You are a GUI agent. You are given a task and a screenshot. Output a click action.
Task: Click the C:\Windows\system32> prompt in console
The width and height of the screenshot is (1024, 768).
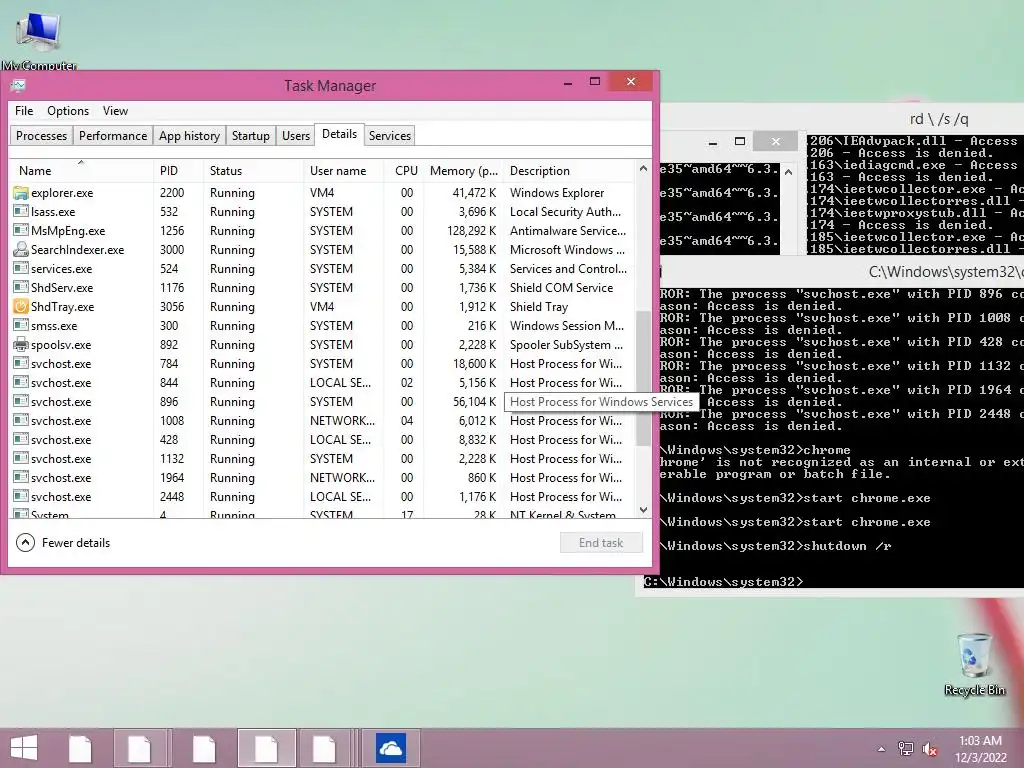[724, 581]
